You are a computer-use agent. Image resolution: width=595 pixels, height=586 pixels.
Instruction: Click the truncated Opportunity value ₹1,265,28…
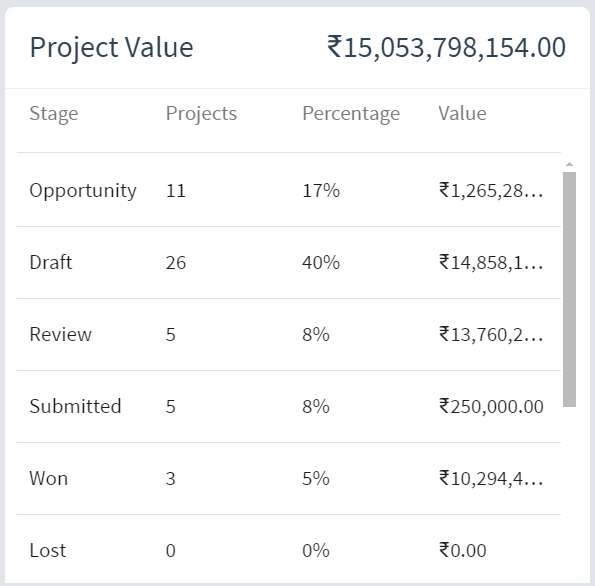click(491, 190)
